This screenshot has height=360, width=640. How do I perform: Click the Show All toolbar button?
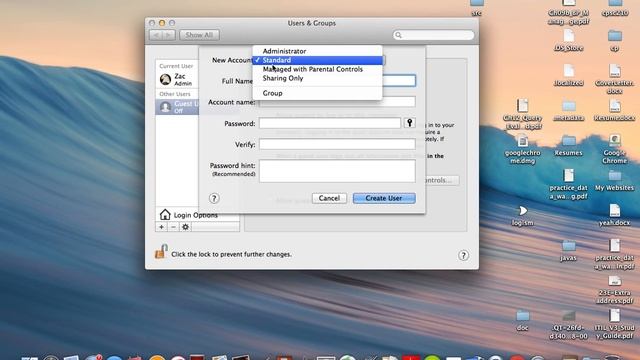tap(199, 35)
